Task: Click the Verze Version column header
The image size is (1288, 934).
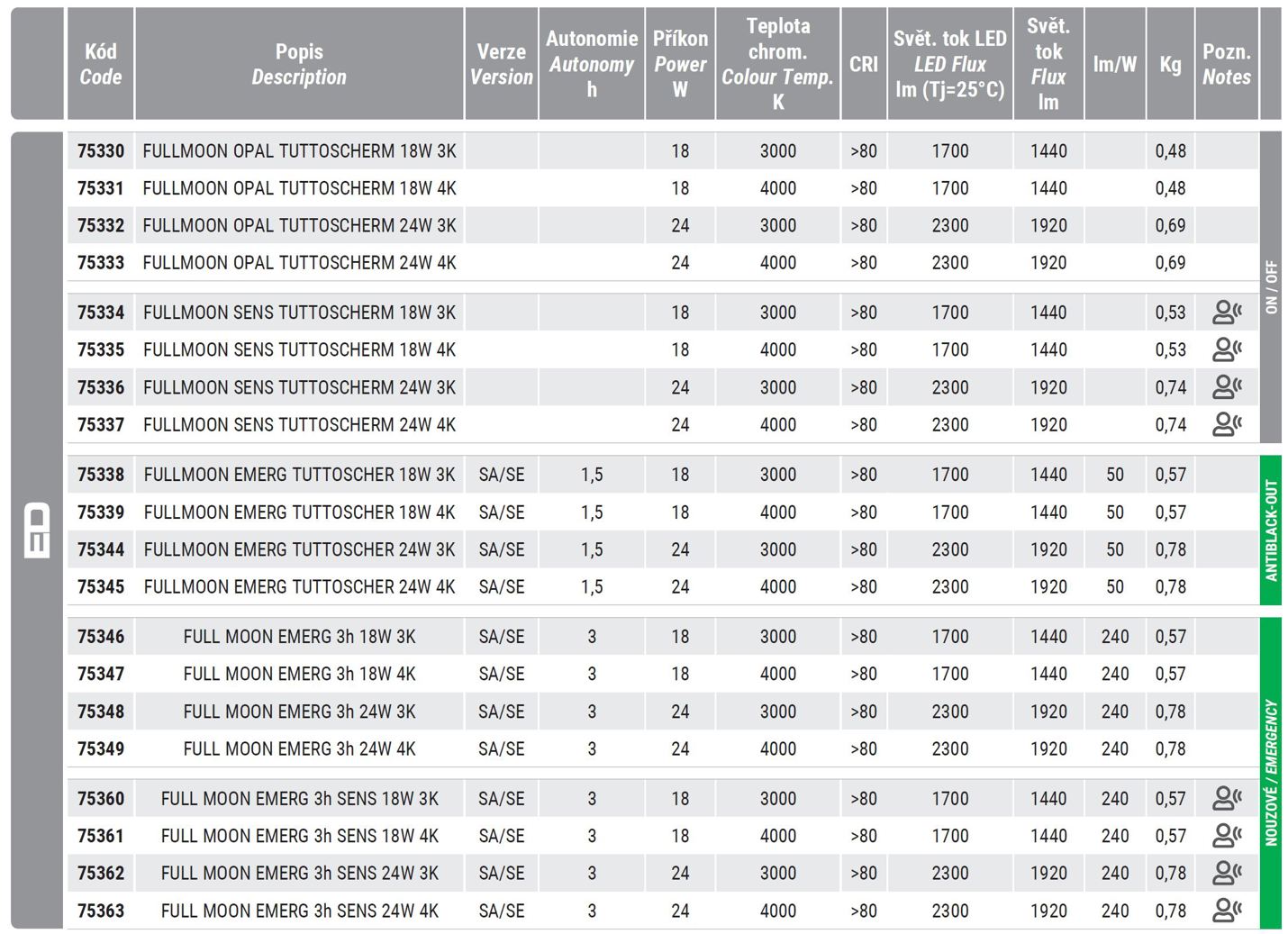Action: tap(501, 64)
